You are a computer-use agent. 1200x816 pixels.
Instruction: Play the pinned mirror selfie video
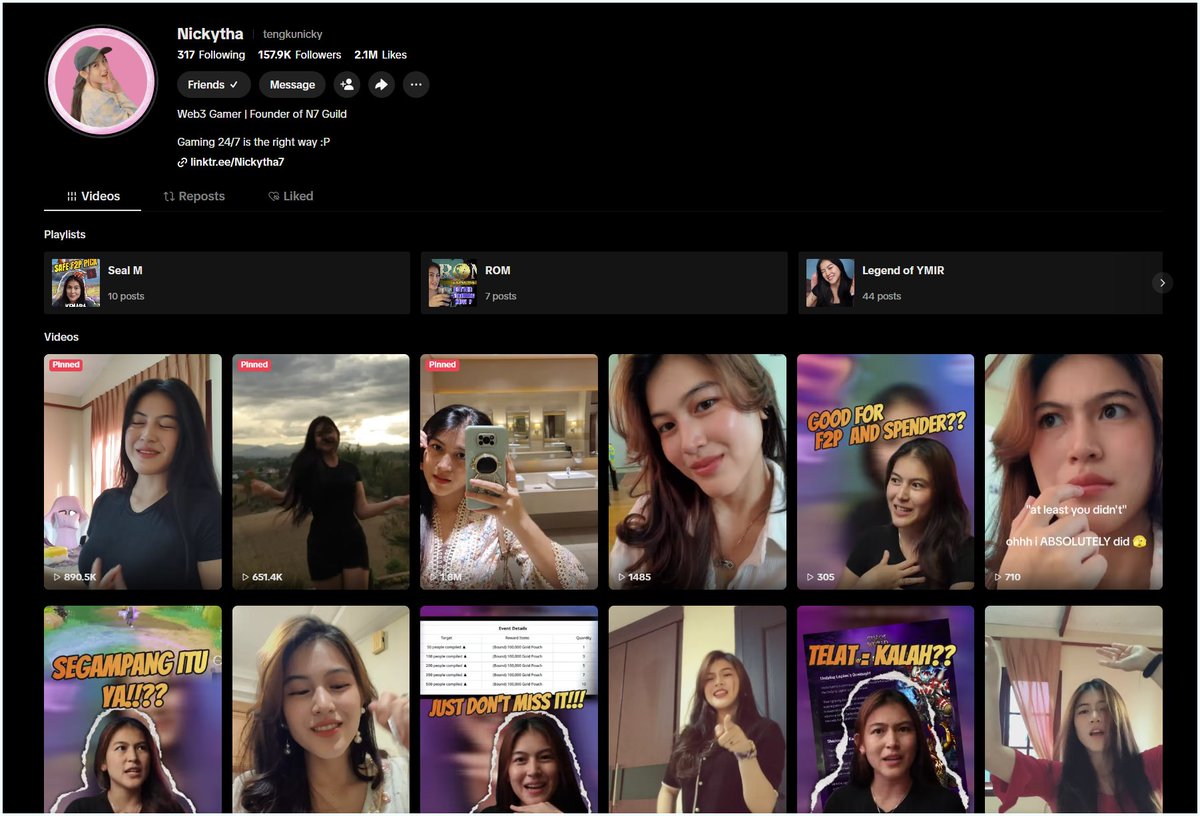click(509, 472)
